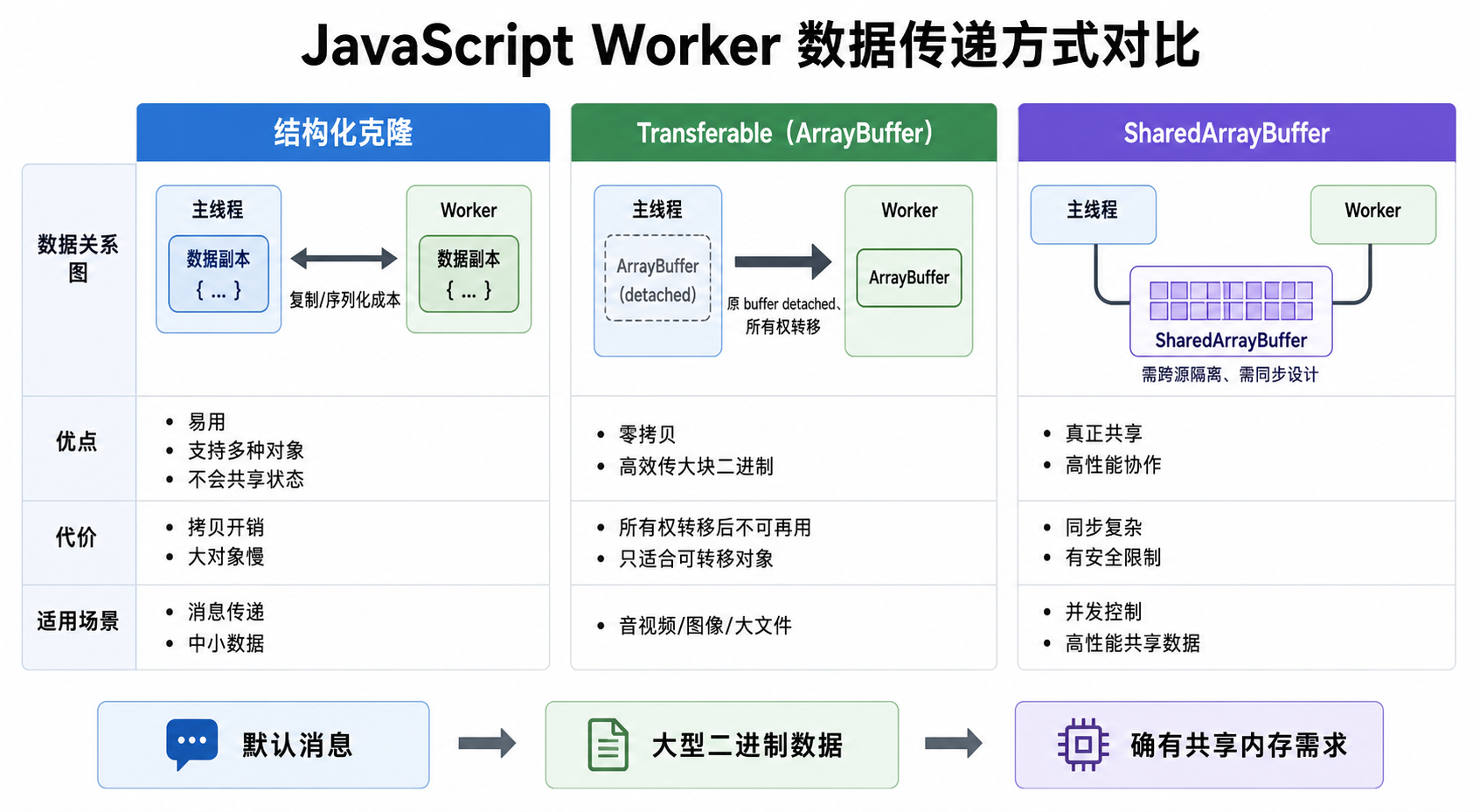The image size is (1480, 812).
Task: Click the '复制/序列化成本' arrow caption
Action: (x=344, y=300)
